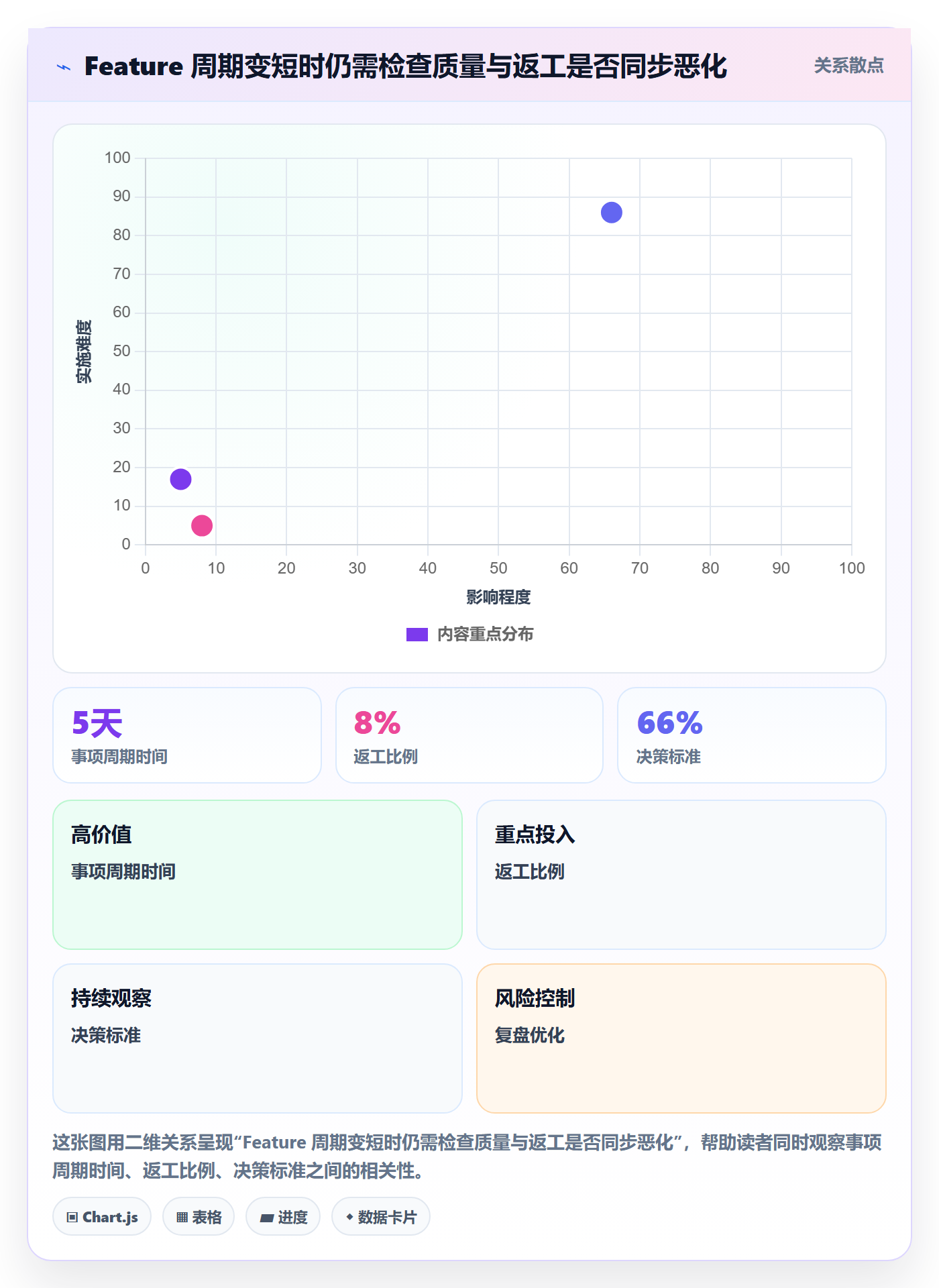Click 返工比例 label under 8%
939x1288 pixels.
(x=386, y=757)
